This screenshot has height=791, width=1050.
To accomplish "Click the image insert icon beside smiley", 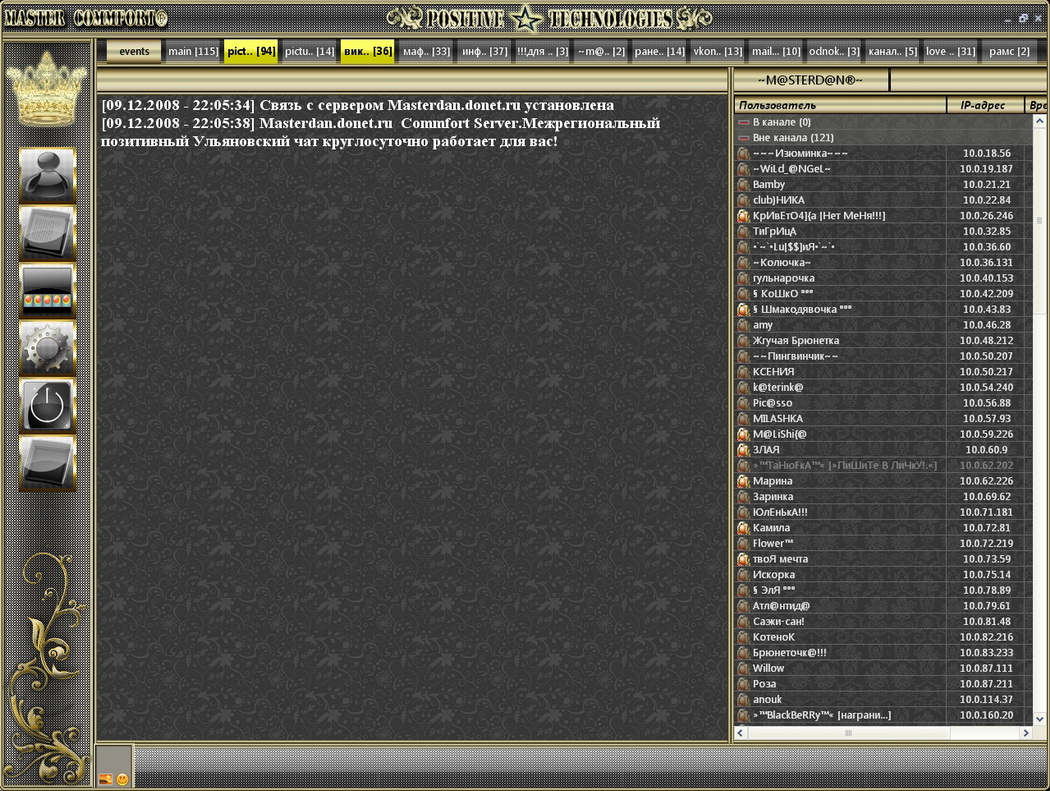I will tap(105, 778).
